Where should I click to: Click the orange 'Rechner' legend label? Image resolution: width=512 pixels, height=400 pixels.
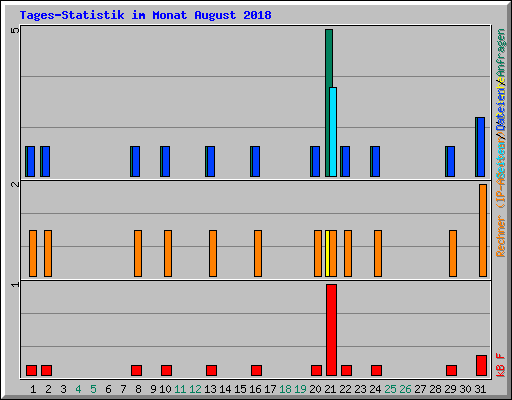(501, 236)
